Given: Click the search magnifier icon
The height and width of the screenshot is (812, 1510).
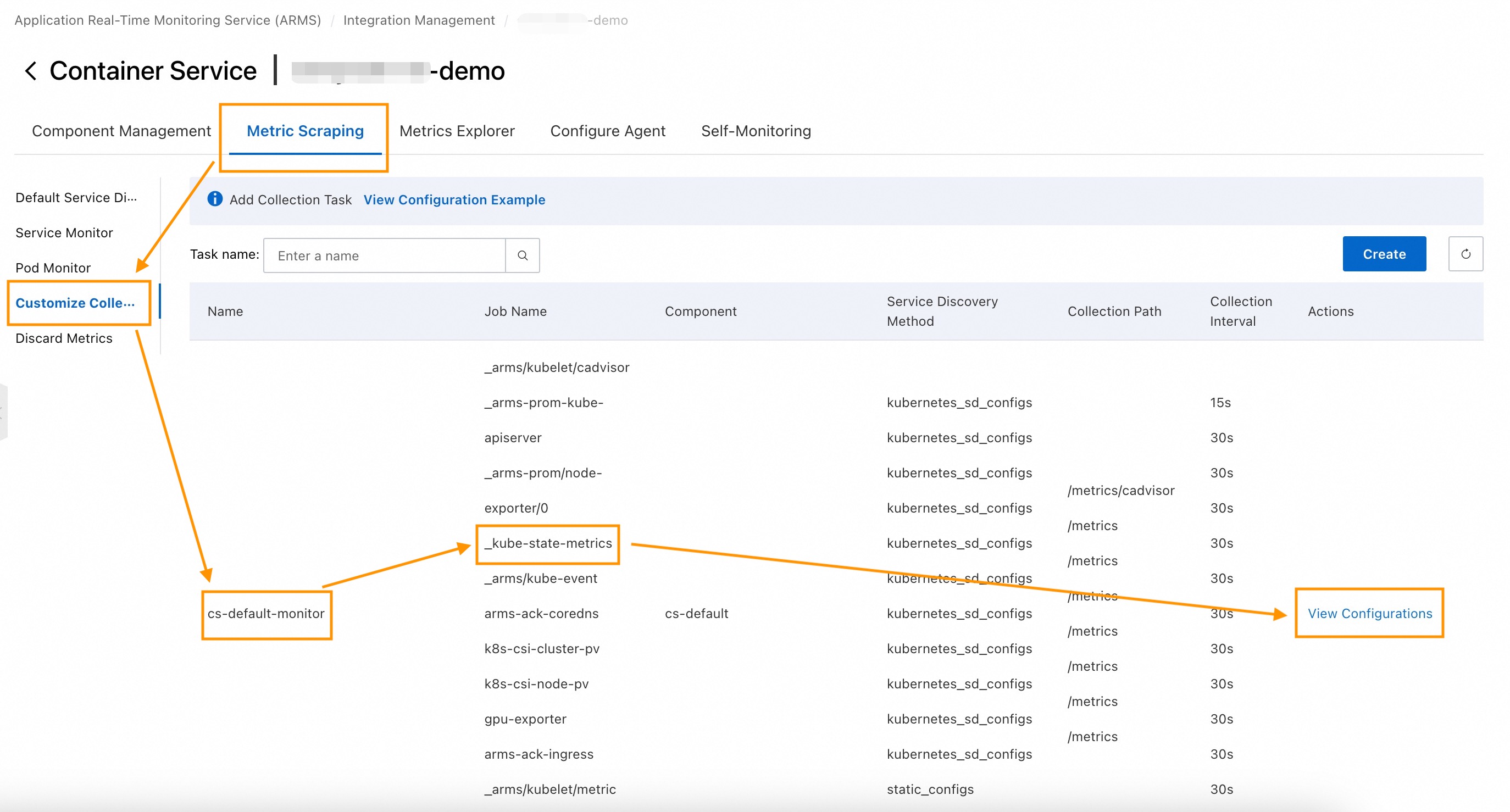Looking at the screenshot, I should (522, 255).
